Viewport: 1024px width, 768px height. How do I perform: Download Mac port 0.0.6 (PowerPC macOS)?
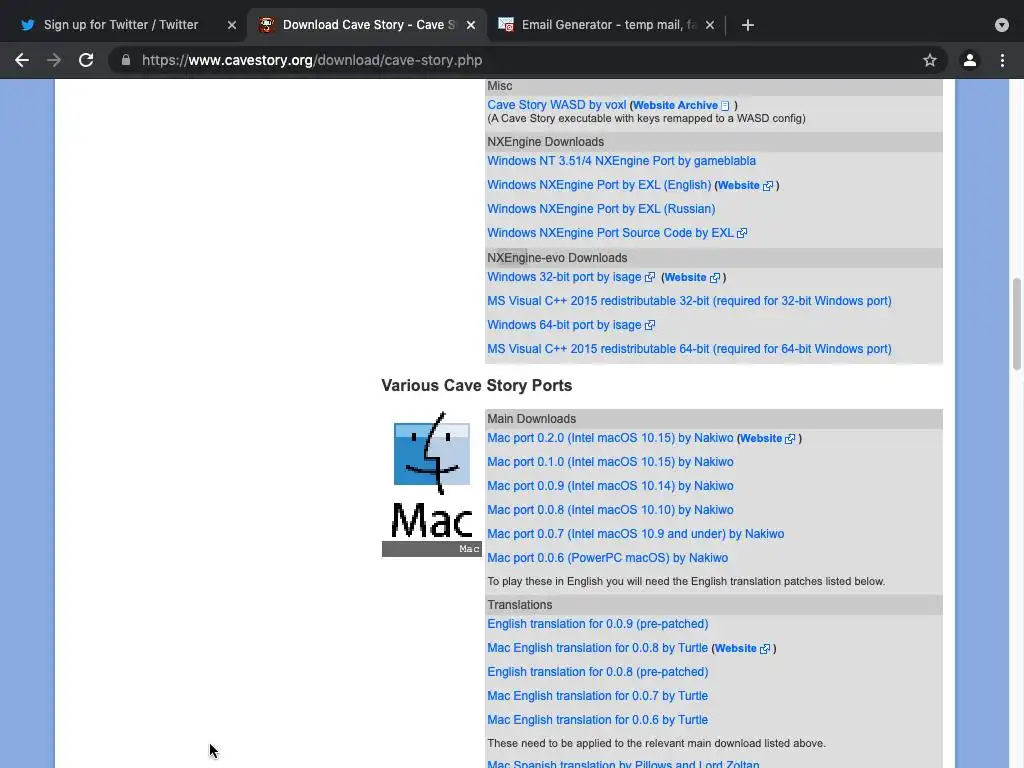pyautogui.click(x=607, y=558)
